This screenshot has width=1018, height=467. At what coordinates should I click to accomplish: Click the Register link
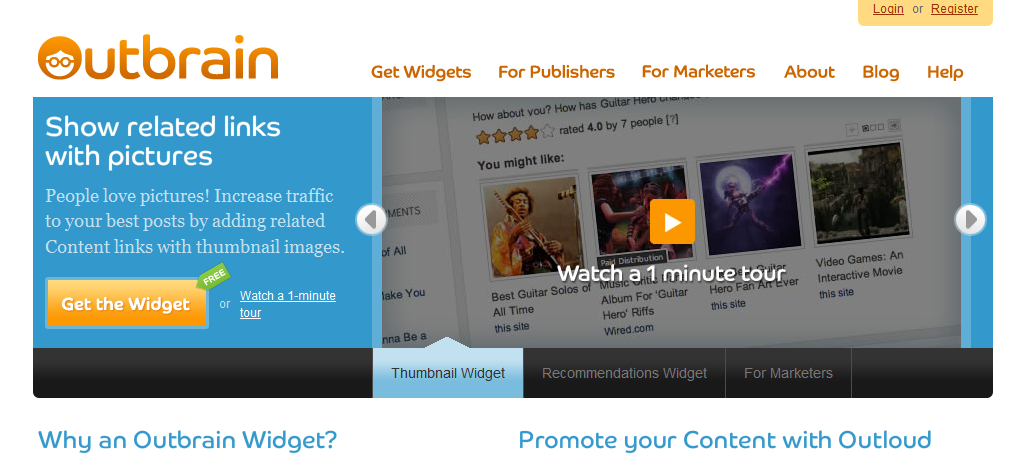point(954,8)
